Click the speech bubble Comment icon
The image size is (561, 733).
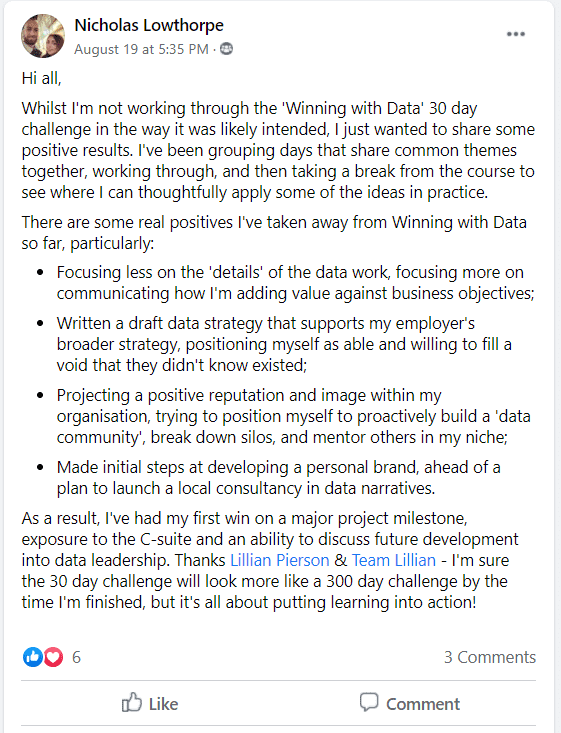pos(369,702)
